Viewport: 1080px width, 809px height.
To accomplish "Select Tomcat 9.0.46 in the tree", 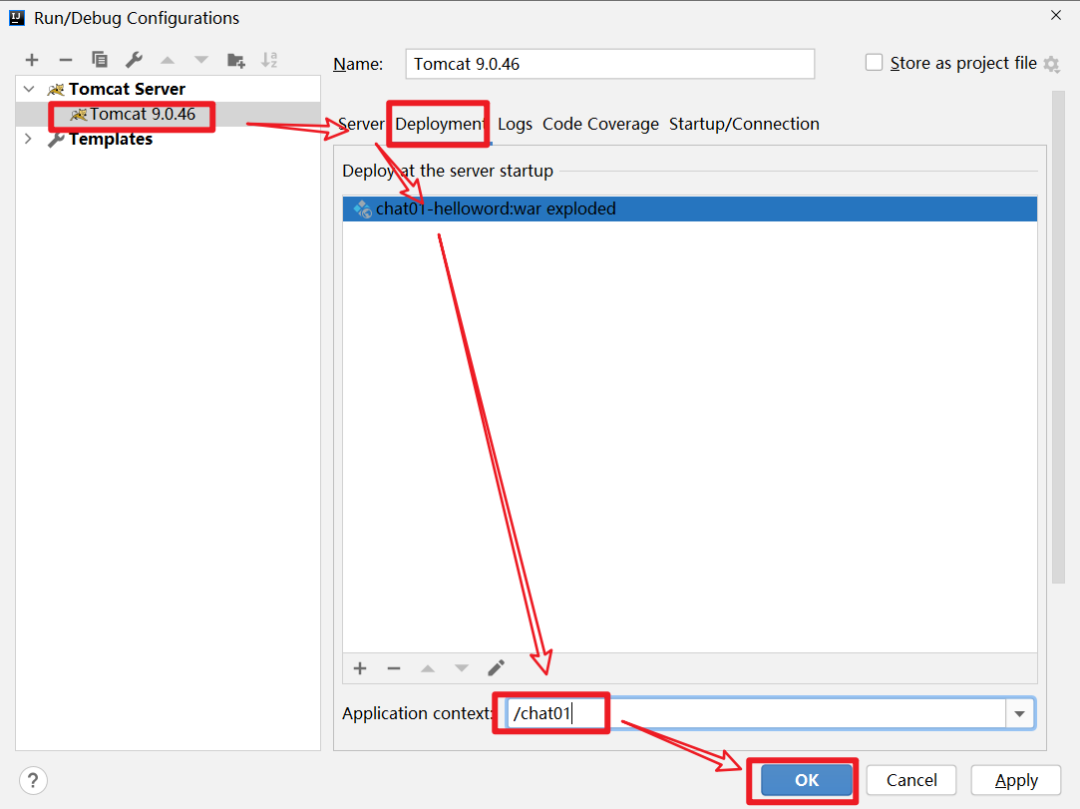I will click(143, 114).
